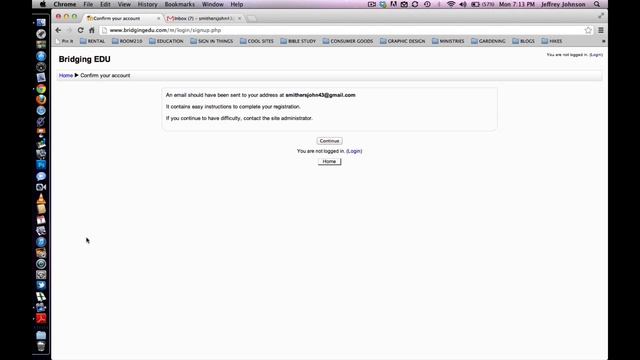Click the Pin It bookmarklet
The image size is (640, 360).
64,41
